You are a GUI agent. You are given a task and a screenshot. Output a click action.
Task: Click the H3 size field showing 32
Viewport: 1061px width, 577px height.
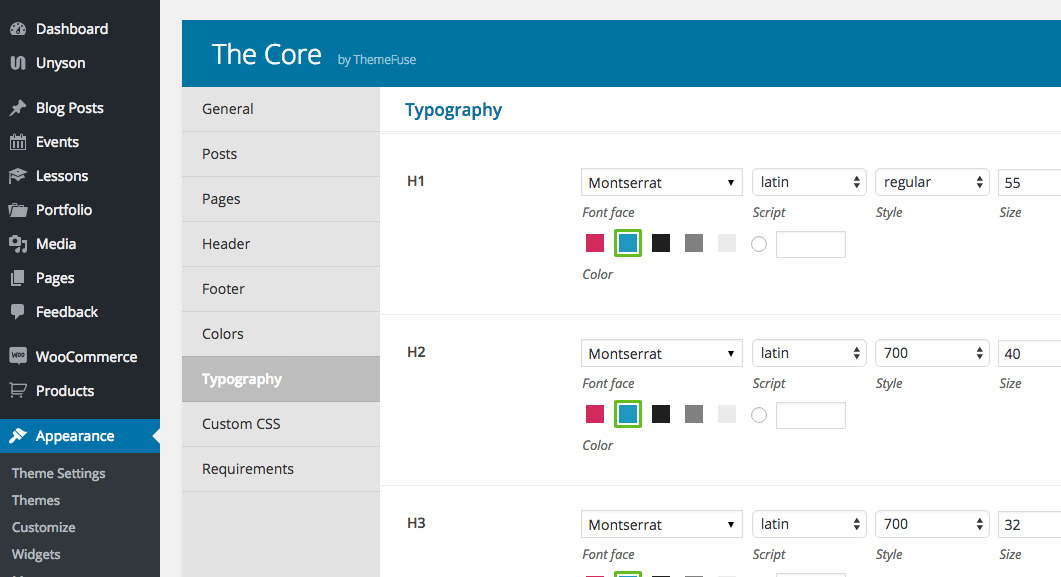pos(1029,525)
